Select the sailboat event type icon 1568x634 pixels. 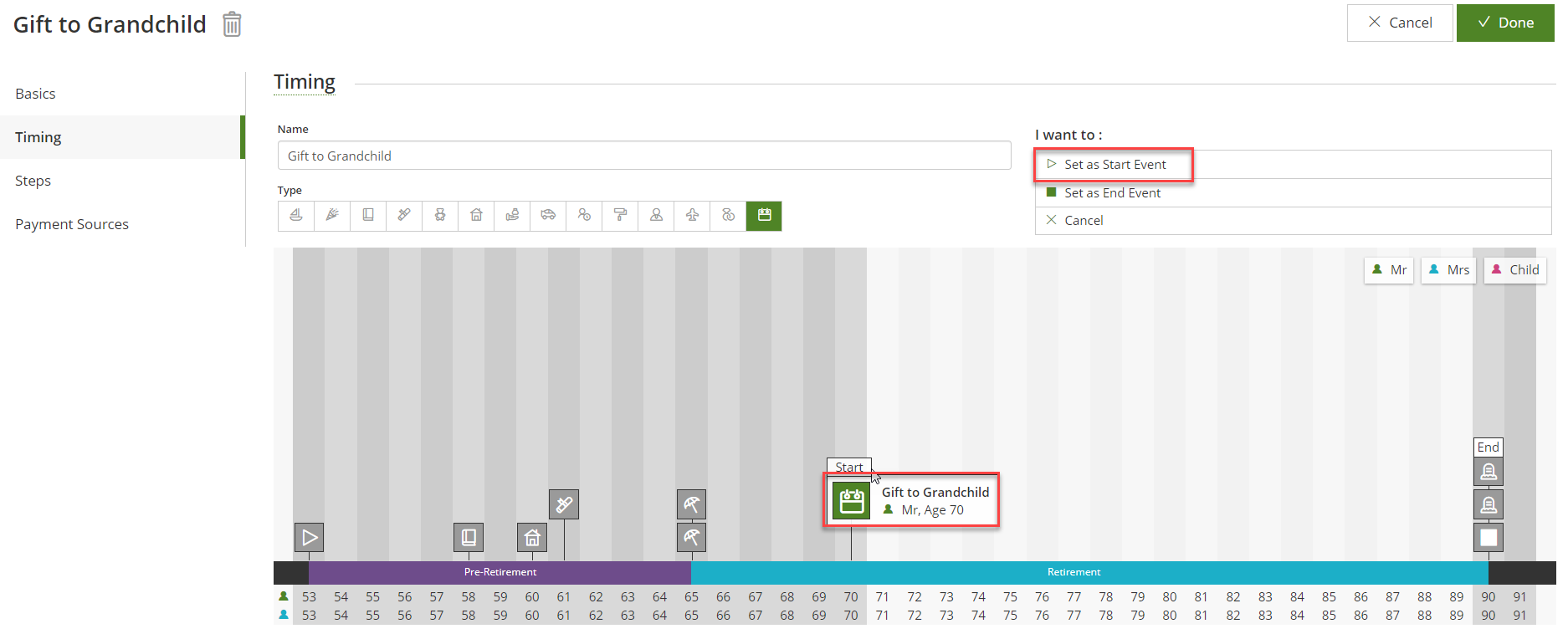pyautogui.click(x=296, y=216)
